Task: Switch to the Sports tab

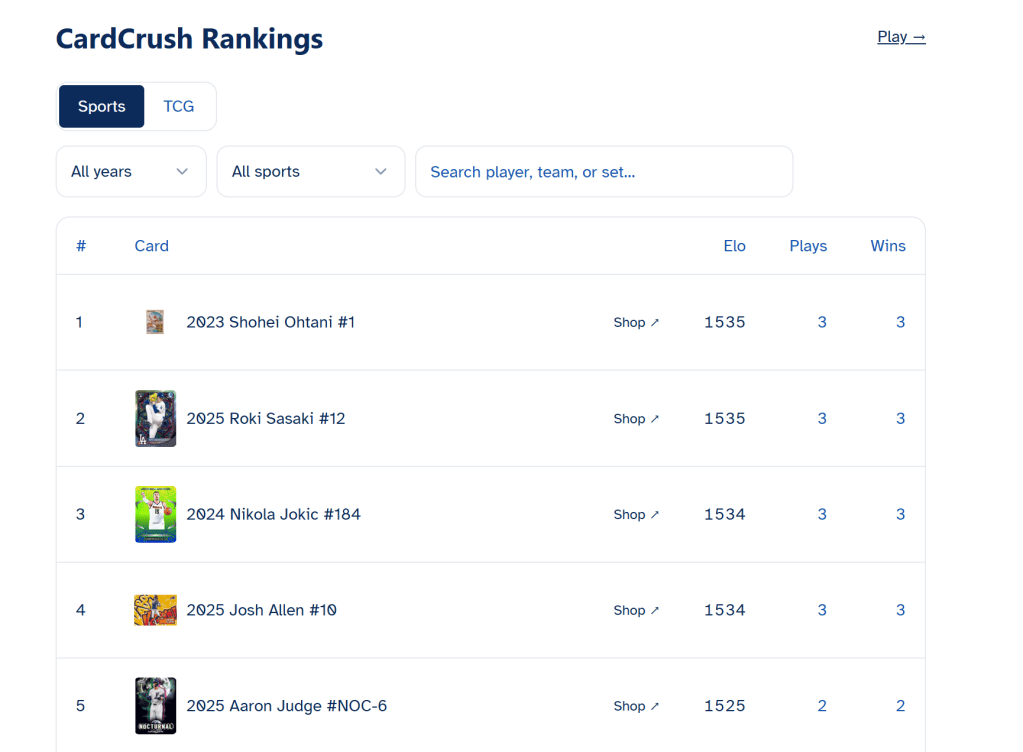Action: coord(101,106)
